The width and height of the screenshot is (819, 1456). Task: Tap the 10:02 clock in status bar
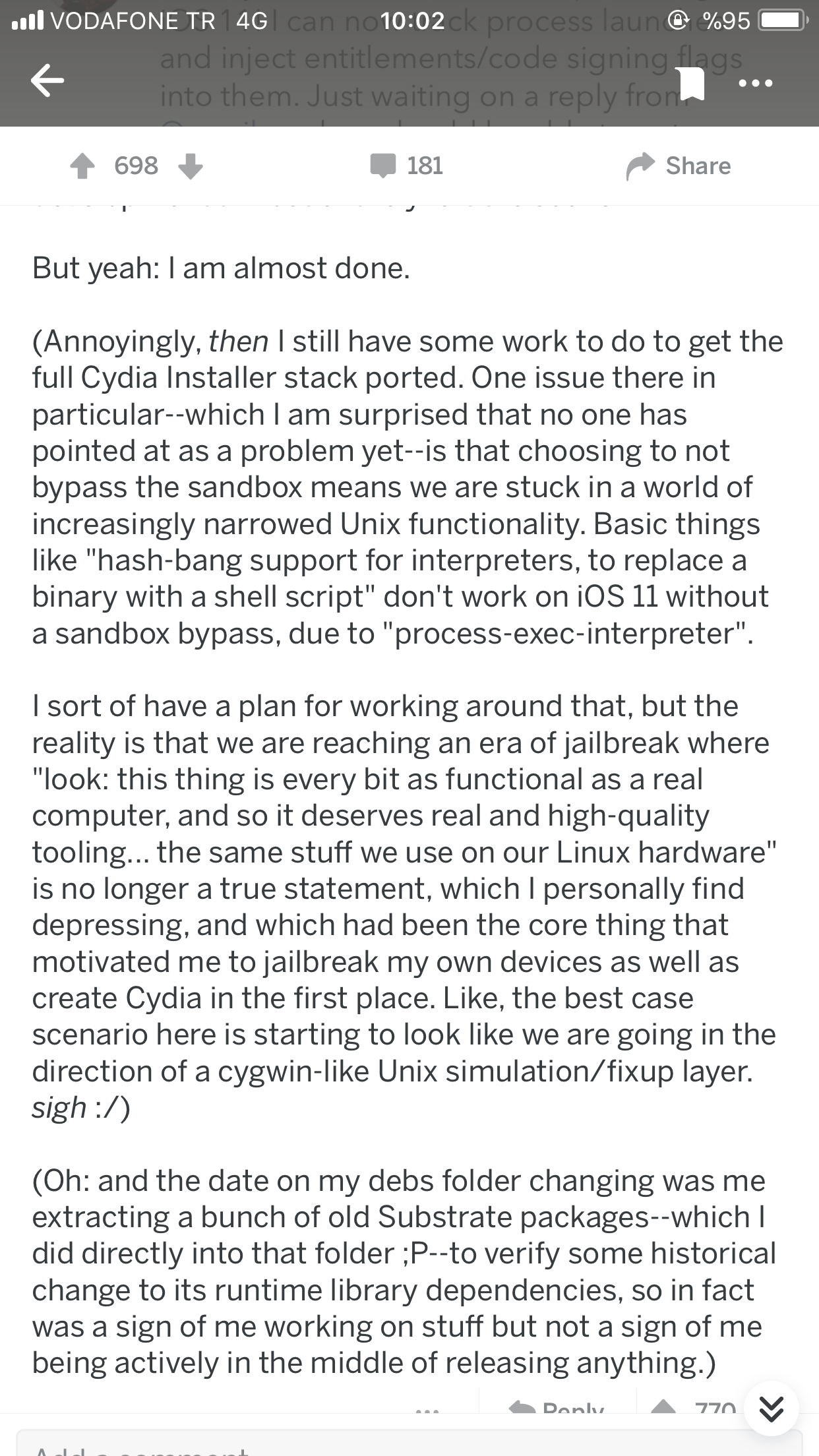[x=413, y=21]
